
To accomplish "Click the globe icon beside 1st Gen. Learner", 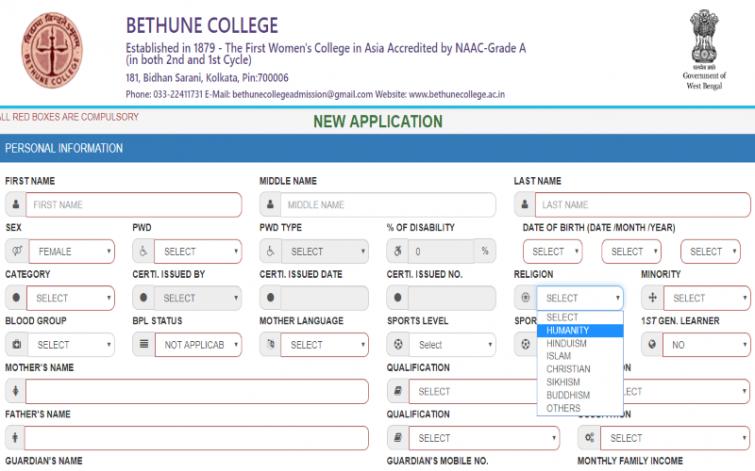I will coord(652,345).
